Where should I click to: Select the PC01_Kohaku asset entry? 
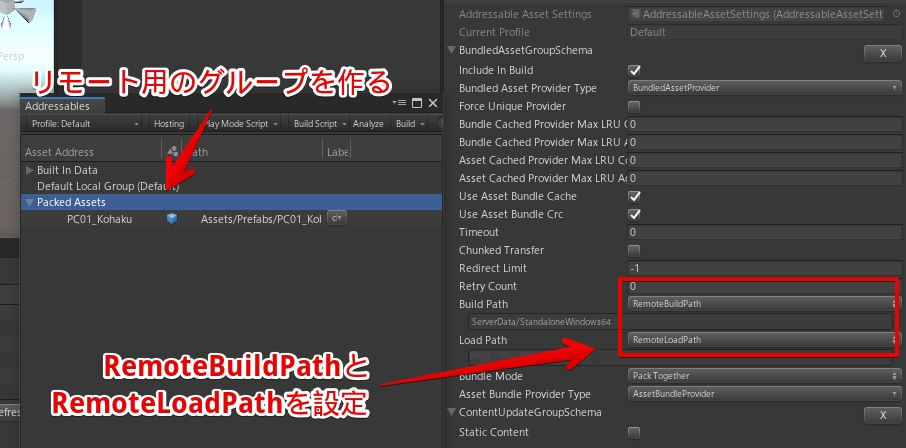[231, 219]
